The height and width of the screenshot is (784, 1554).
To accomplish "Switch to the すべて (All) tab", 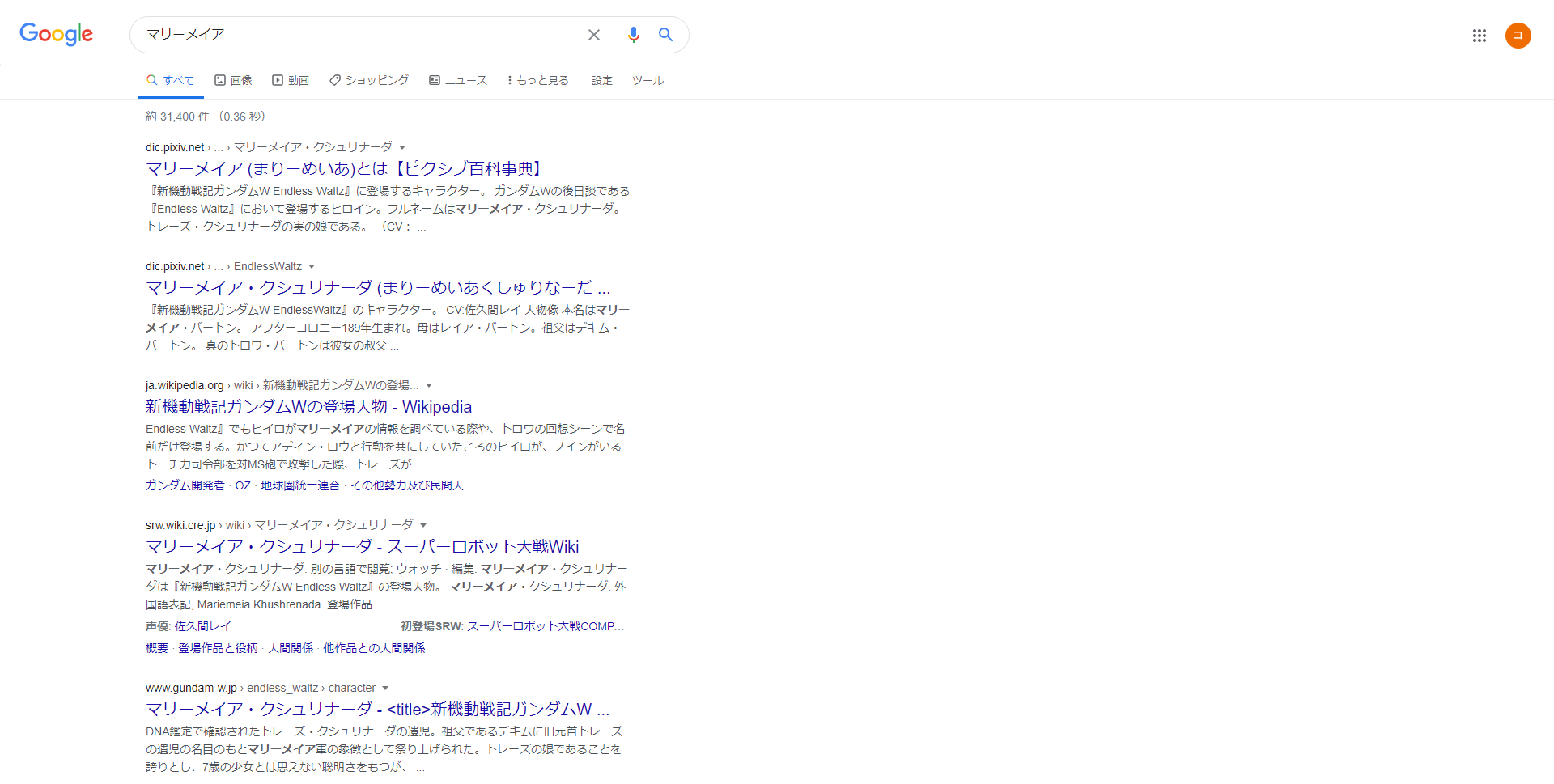I will point(170,80).
